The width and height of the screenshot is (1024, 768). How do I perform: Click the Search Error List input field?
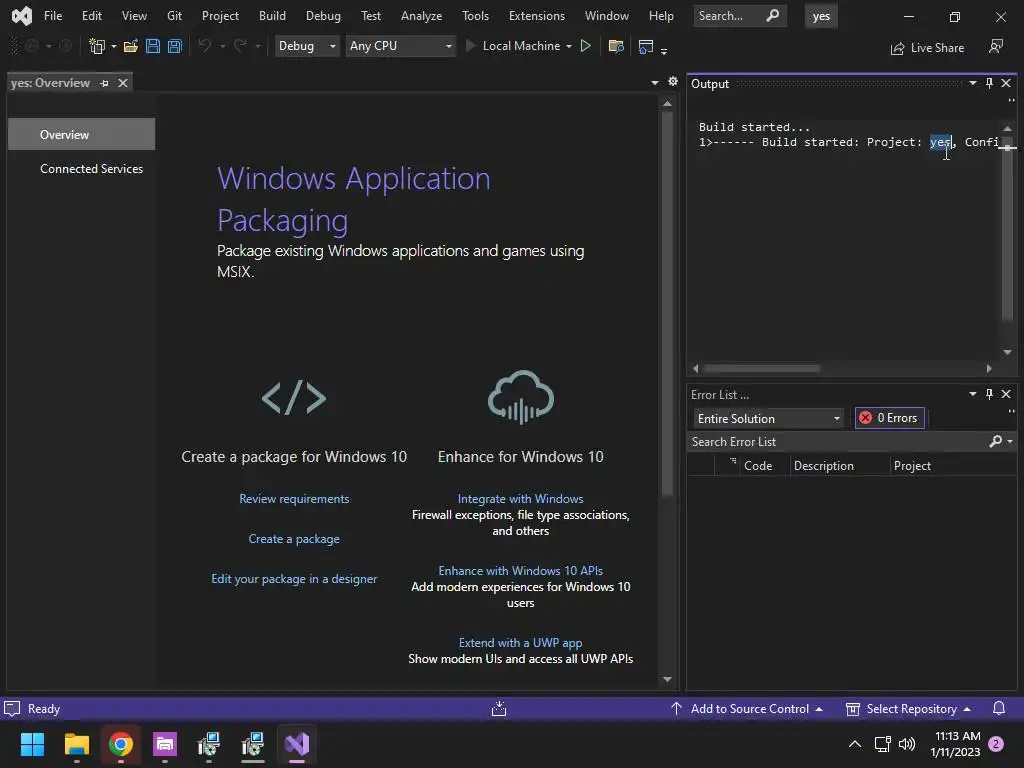point(838,442)
